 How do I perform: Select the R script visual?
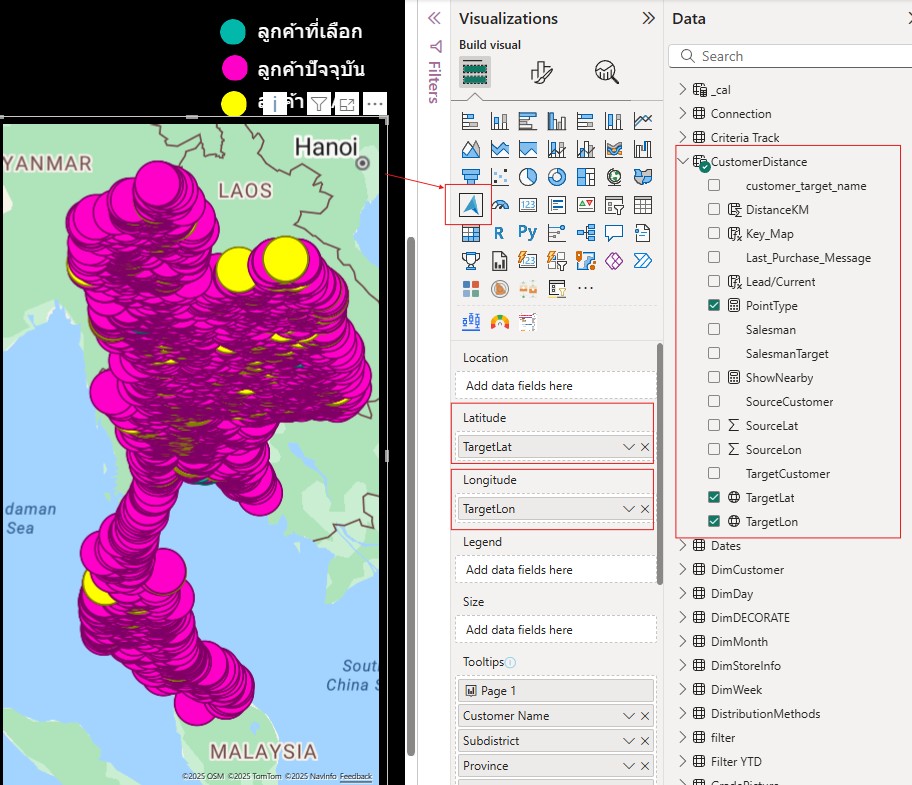498,231
